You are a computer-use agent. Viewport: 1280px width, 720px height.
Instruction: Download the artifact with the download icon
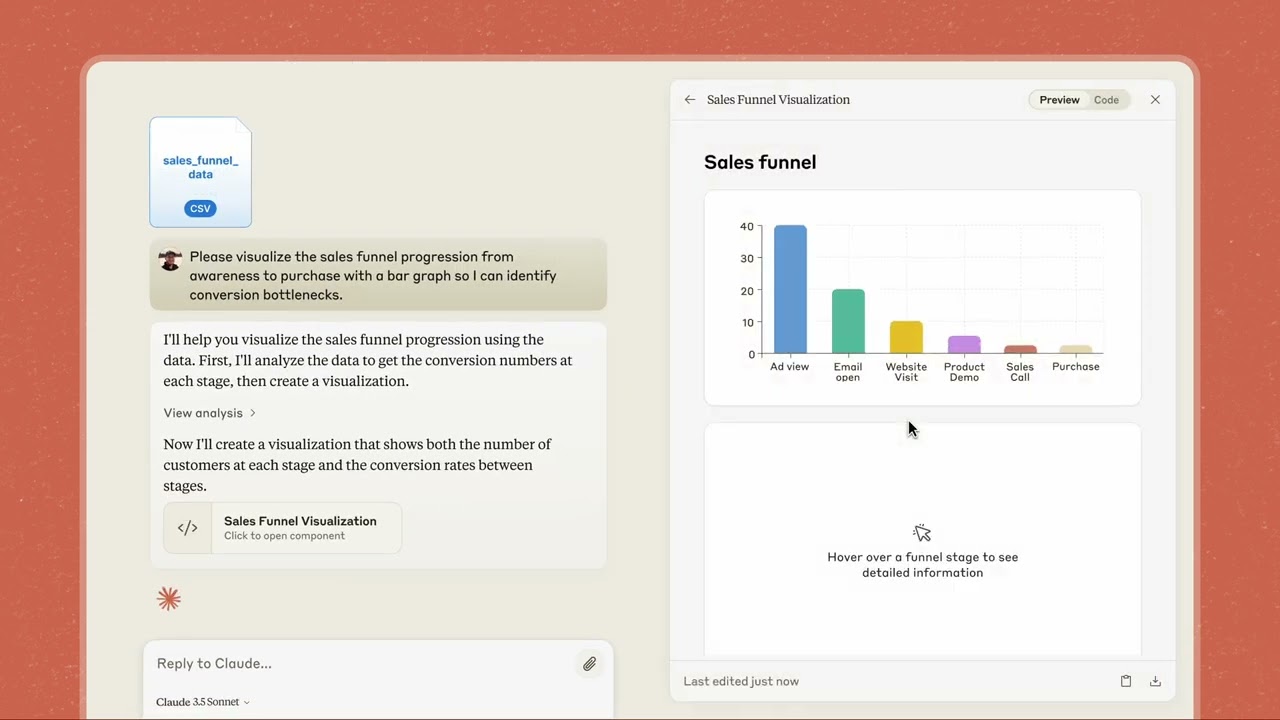(x=1155, y=681)
